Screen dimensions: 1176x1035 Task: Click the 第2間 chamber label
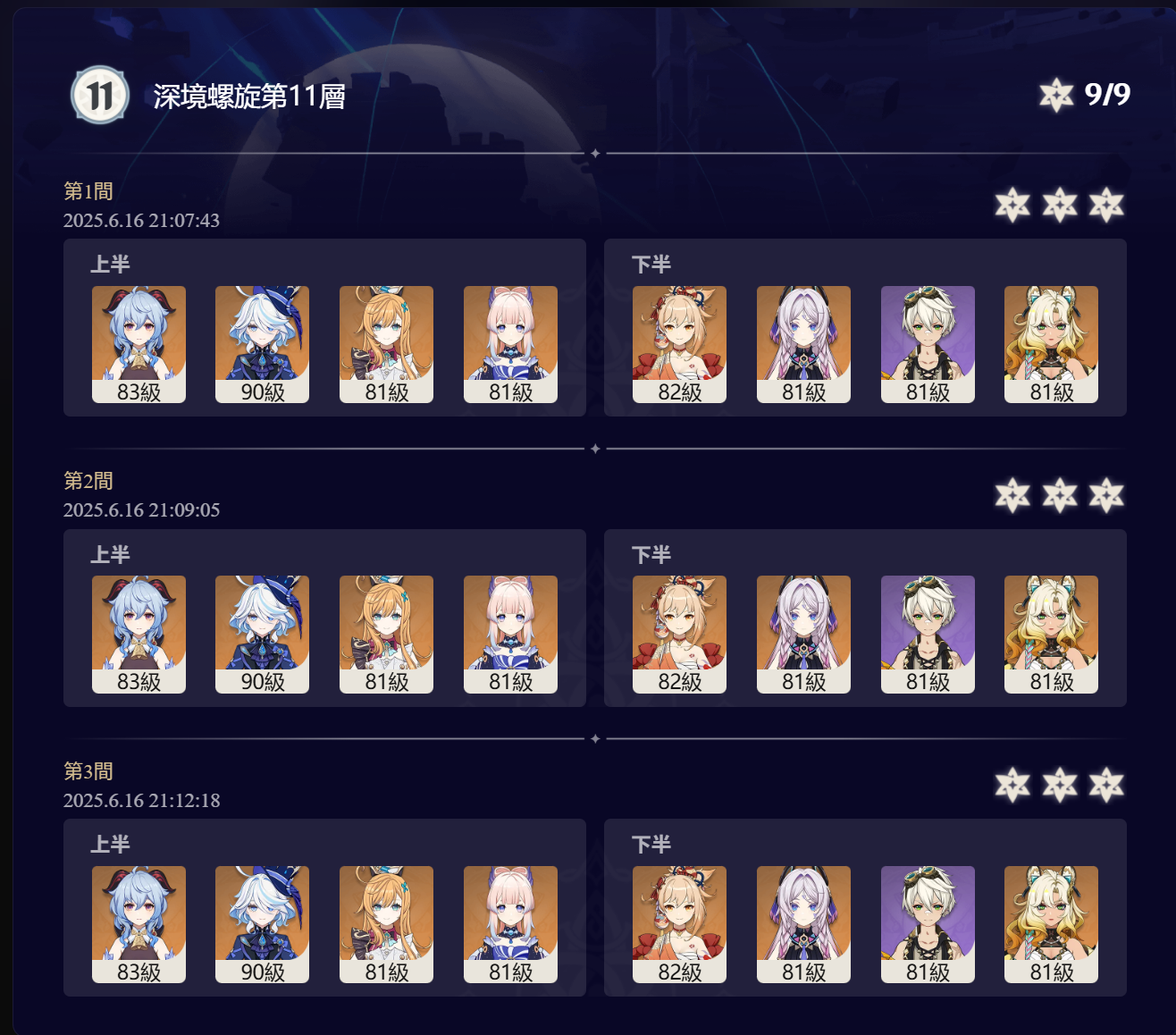click(88, 481)
